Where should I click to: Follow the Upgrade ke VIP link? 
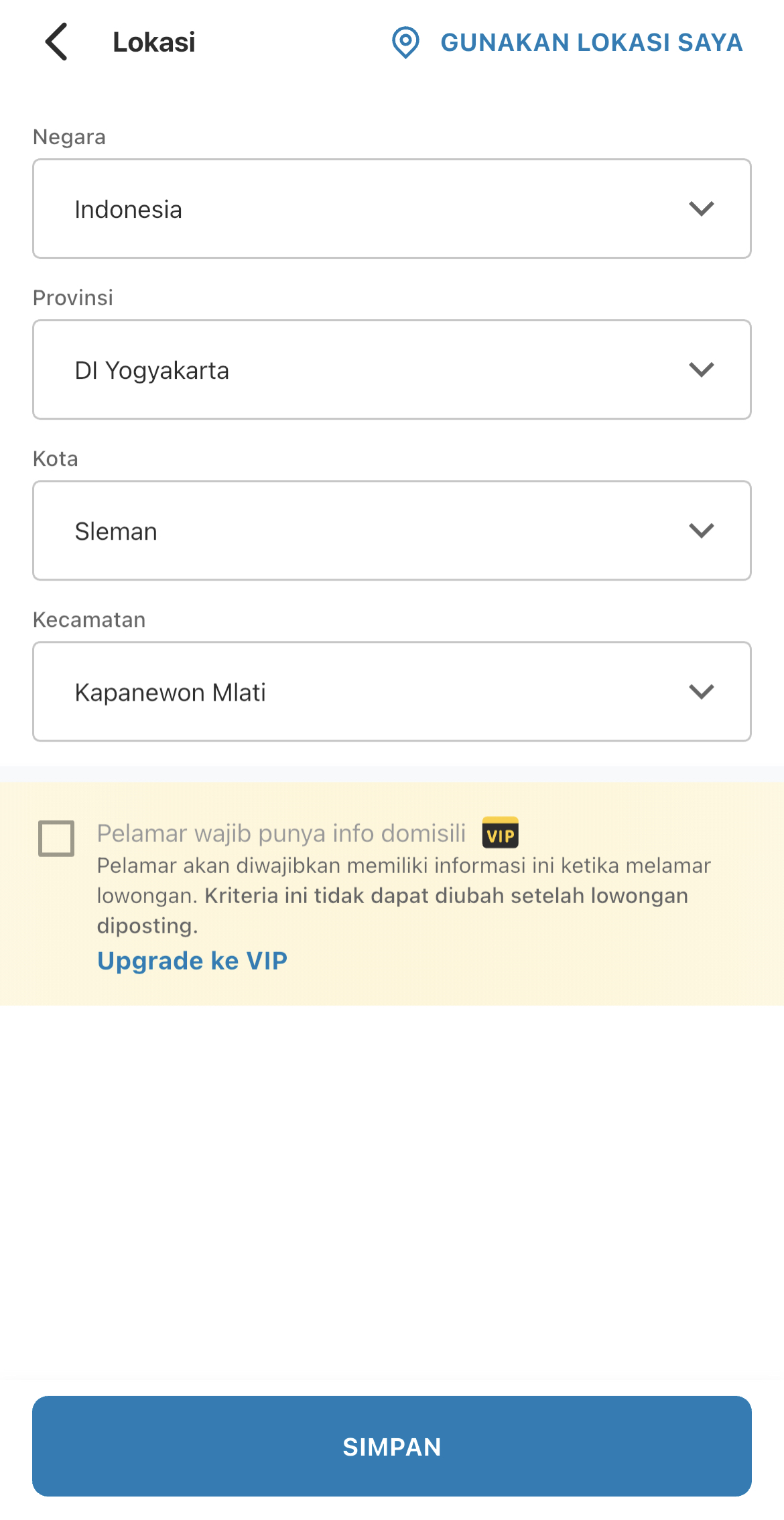pos(192,961)
